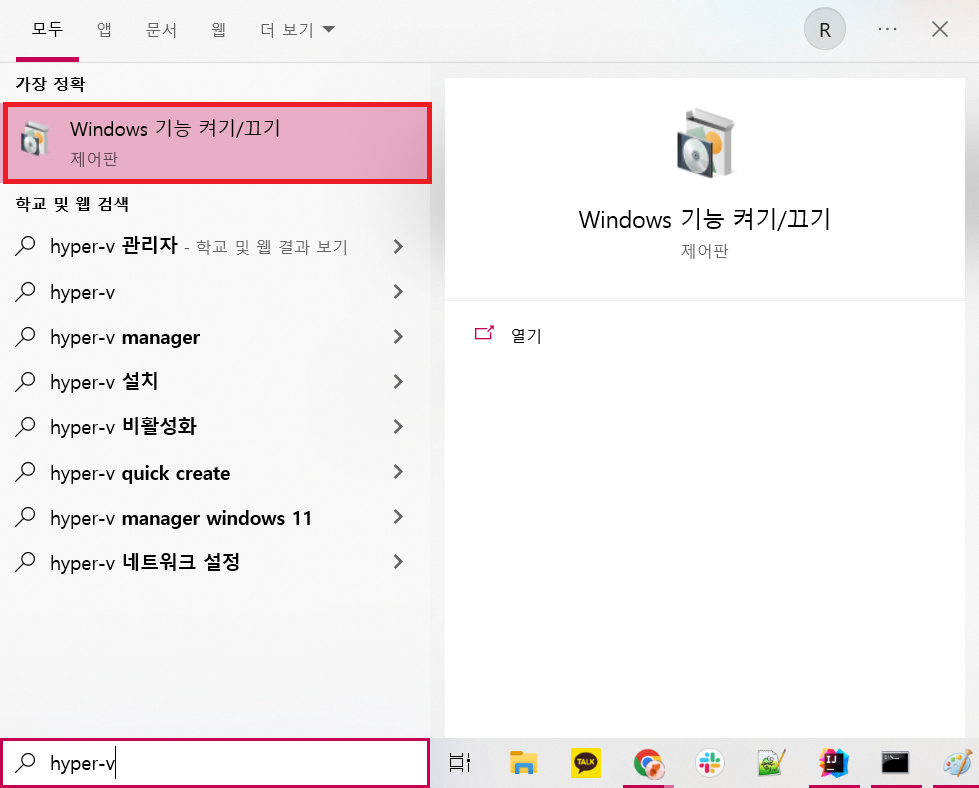Viewport: 979px width, 788px height.
Task: Open Slack from the taskbar
Action: (x=710, y=762)
